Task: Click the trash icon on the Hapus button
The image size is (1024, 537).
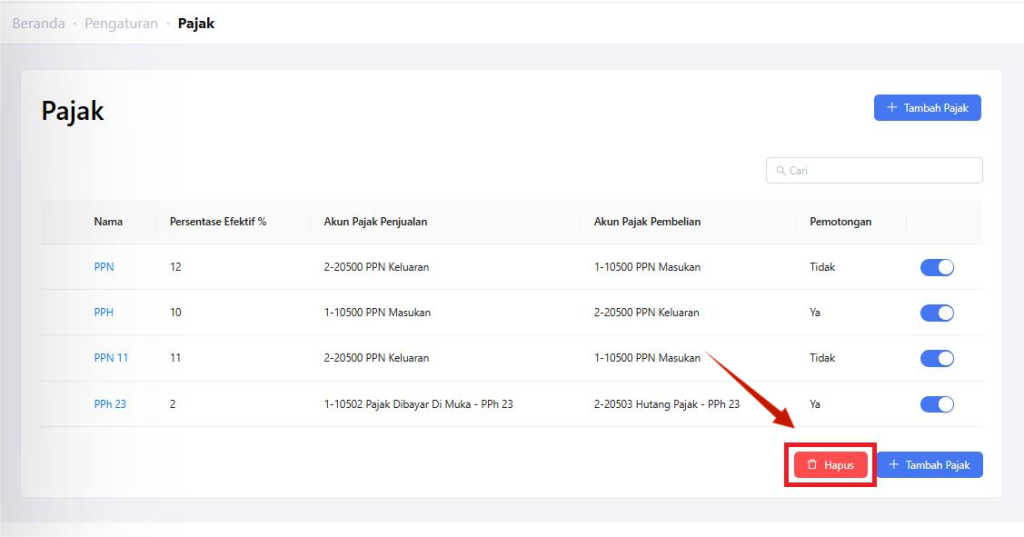Action: 812,465
